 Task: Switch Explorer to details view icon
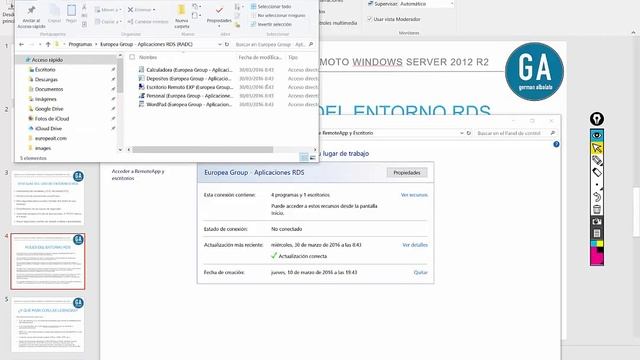point(304,157)
